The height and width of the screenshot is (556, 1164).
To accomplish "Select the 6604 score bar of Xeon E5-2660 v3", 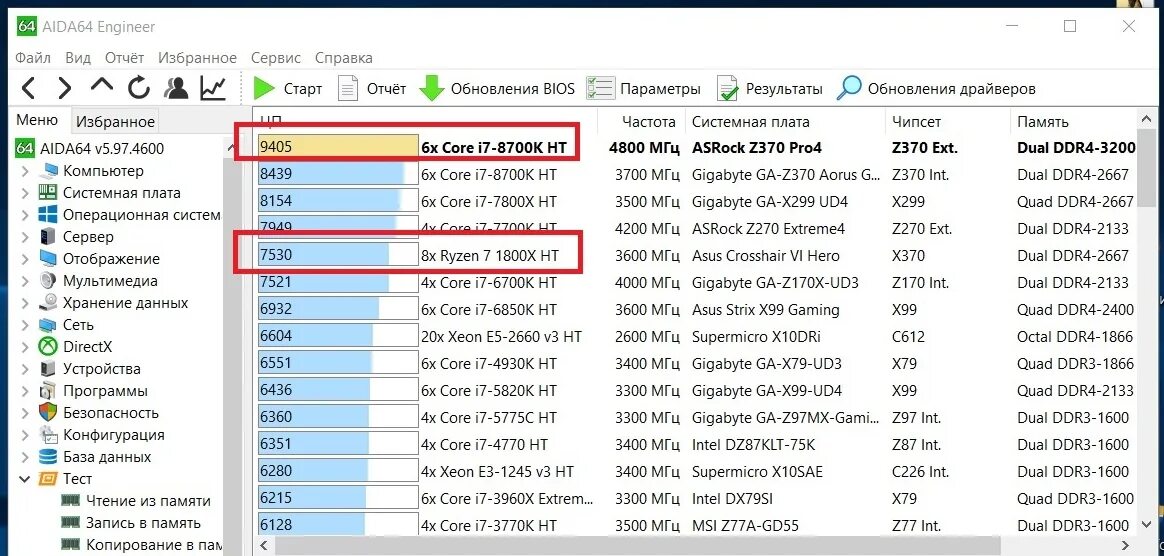I will [x=339, y=337].
